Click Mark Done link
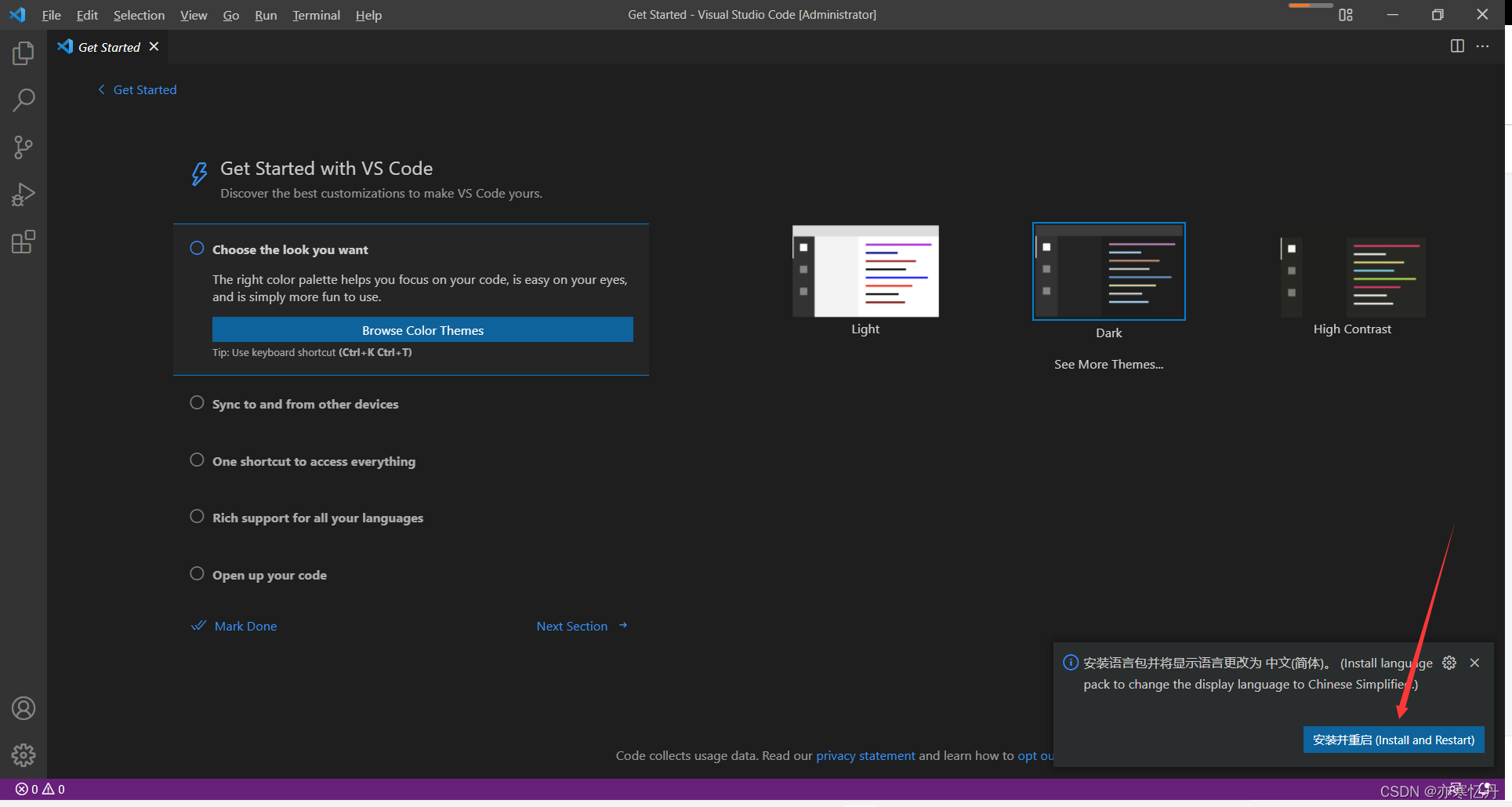Screen dimensions: 1512x807 245,626
